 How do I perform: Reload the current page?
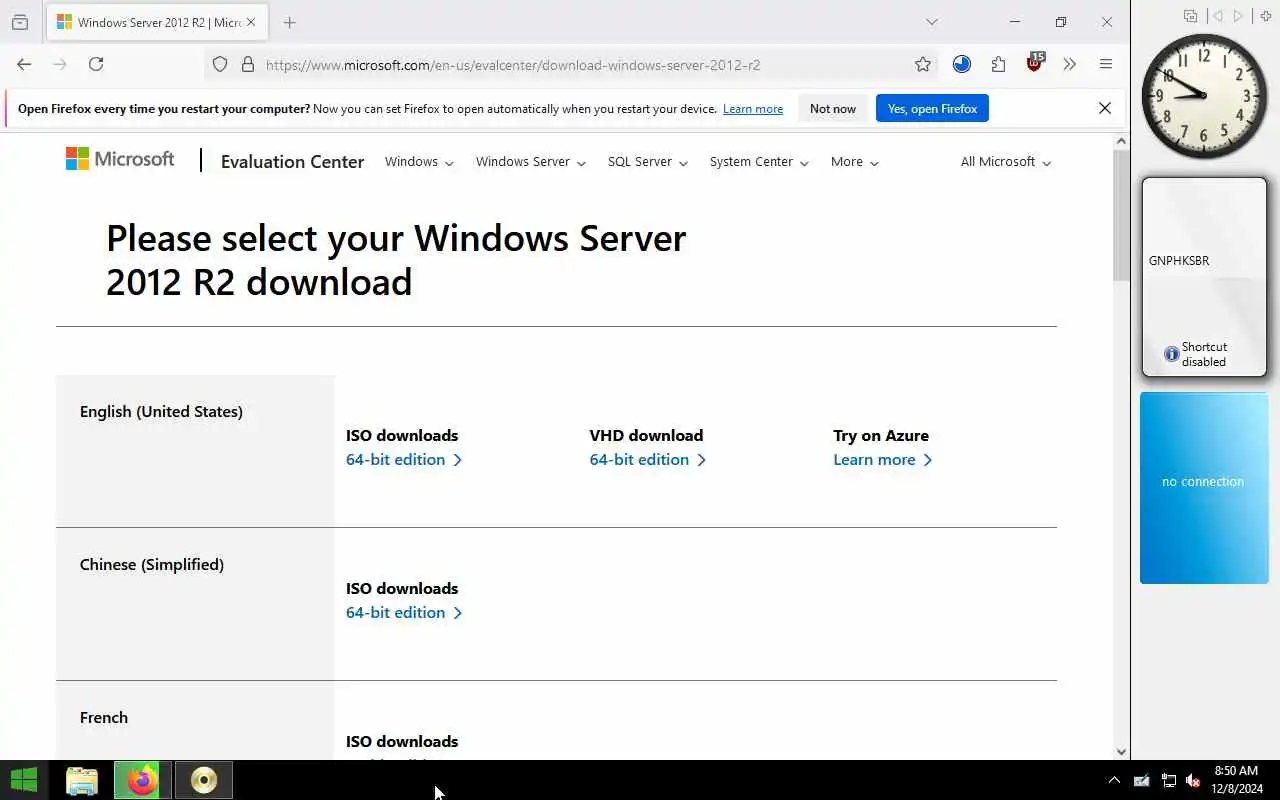click(96, 64)
